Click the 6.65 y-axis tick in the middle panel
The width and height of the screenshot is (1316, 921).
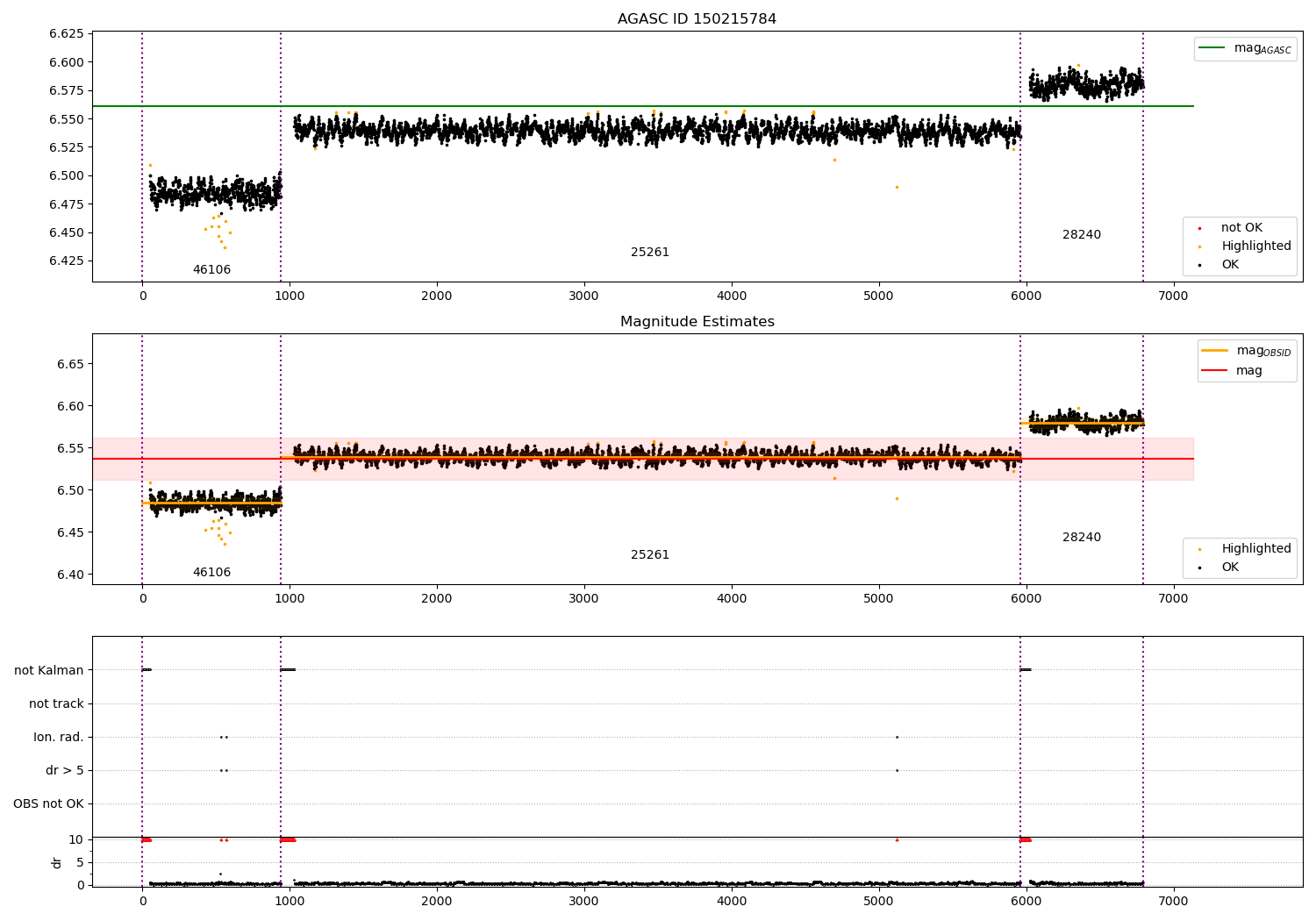[70, 364]
